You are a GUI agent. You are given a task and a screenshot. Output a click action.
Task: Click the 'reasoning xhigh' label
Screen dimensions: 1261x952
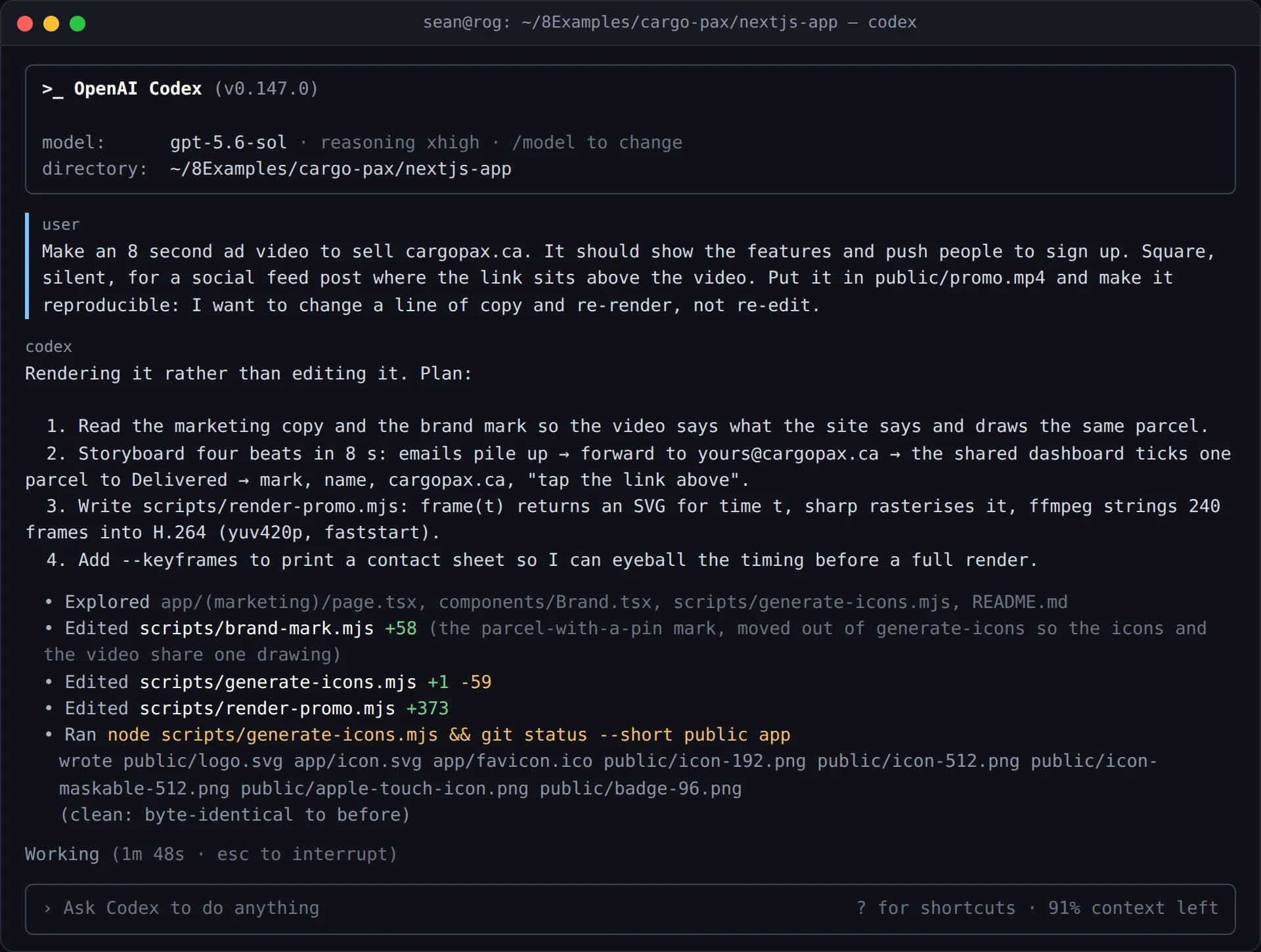[399, 142]
